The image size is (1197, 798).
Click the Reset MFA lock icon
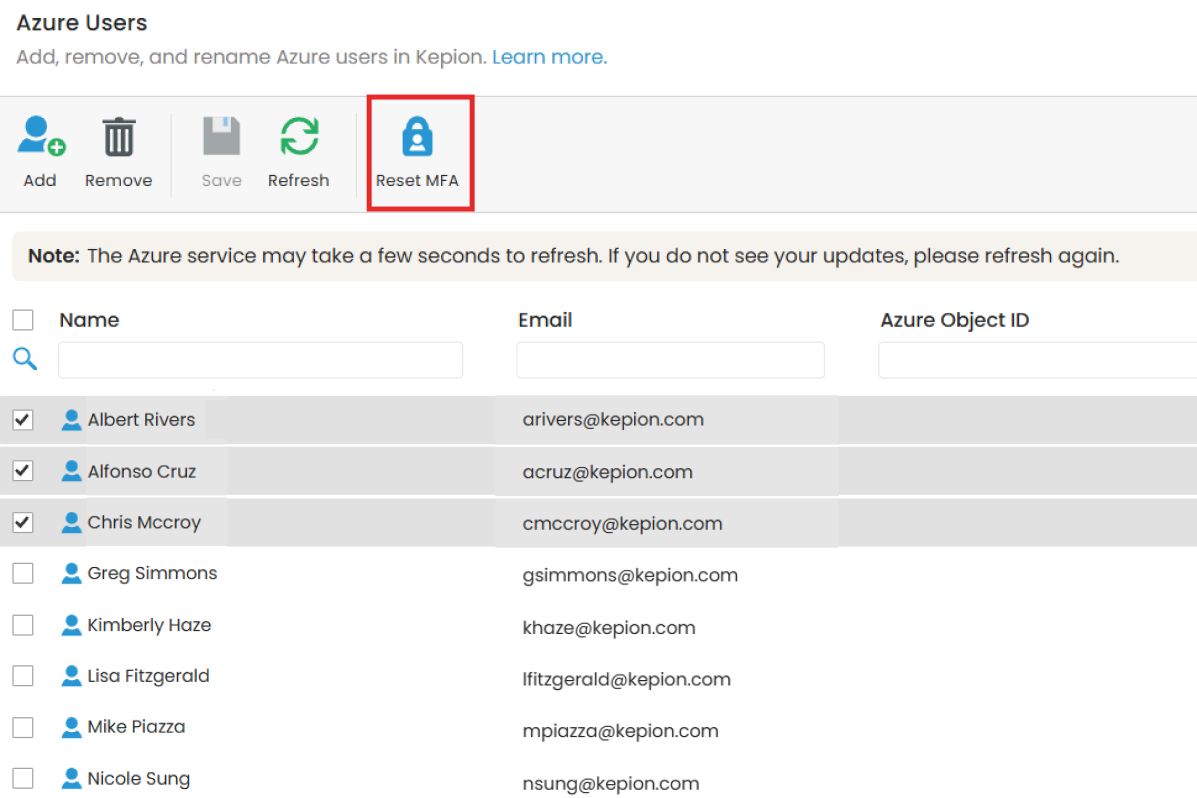click(x=418, y=136)
